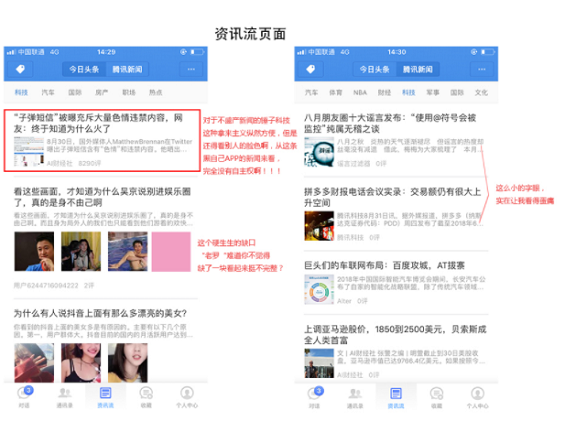
Task: Tap thumbnail of 八月朋友圈 rumor article
Action: click(319, 152)
